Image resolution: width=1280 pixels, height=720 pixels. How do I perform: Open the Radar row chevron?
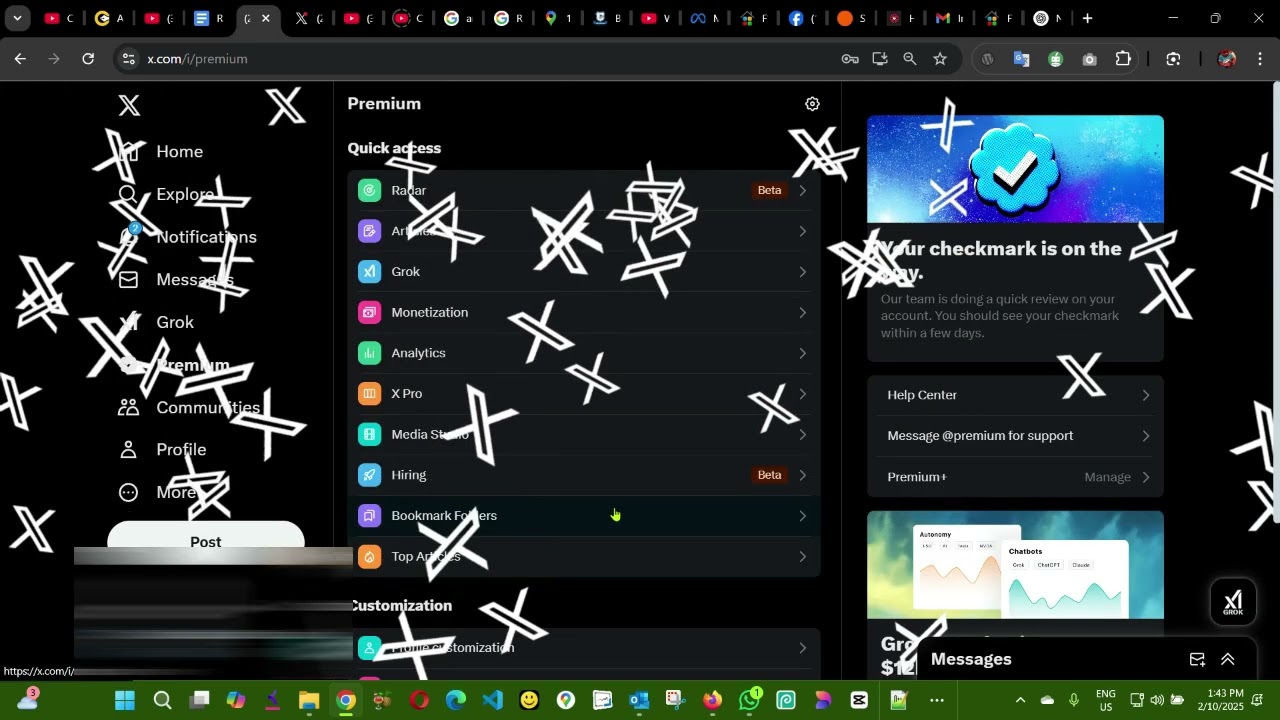coord(802,190)
